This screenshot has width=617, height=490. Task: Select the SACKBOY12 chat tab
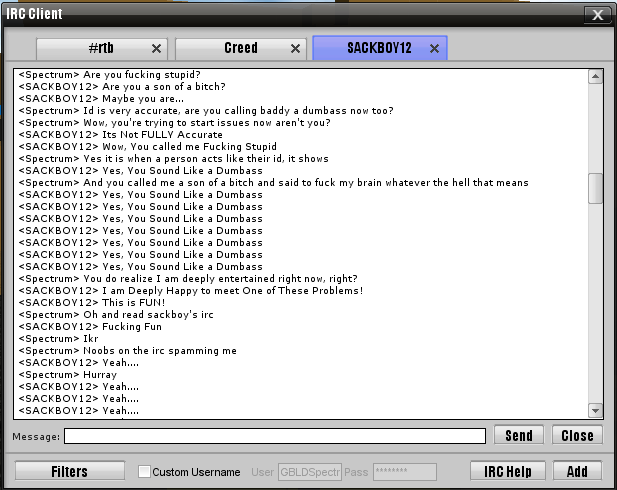click(x=380, y=48)
